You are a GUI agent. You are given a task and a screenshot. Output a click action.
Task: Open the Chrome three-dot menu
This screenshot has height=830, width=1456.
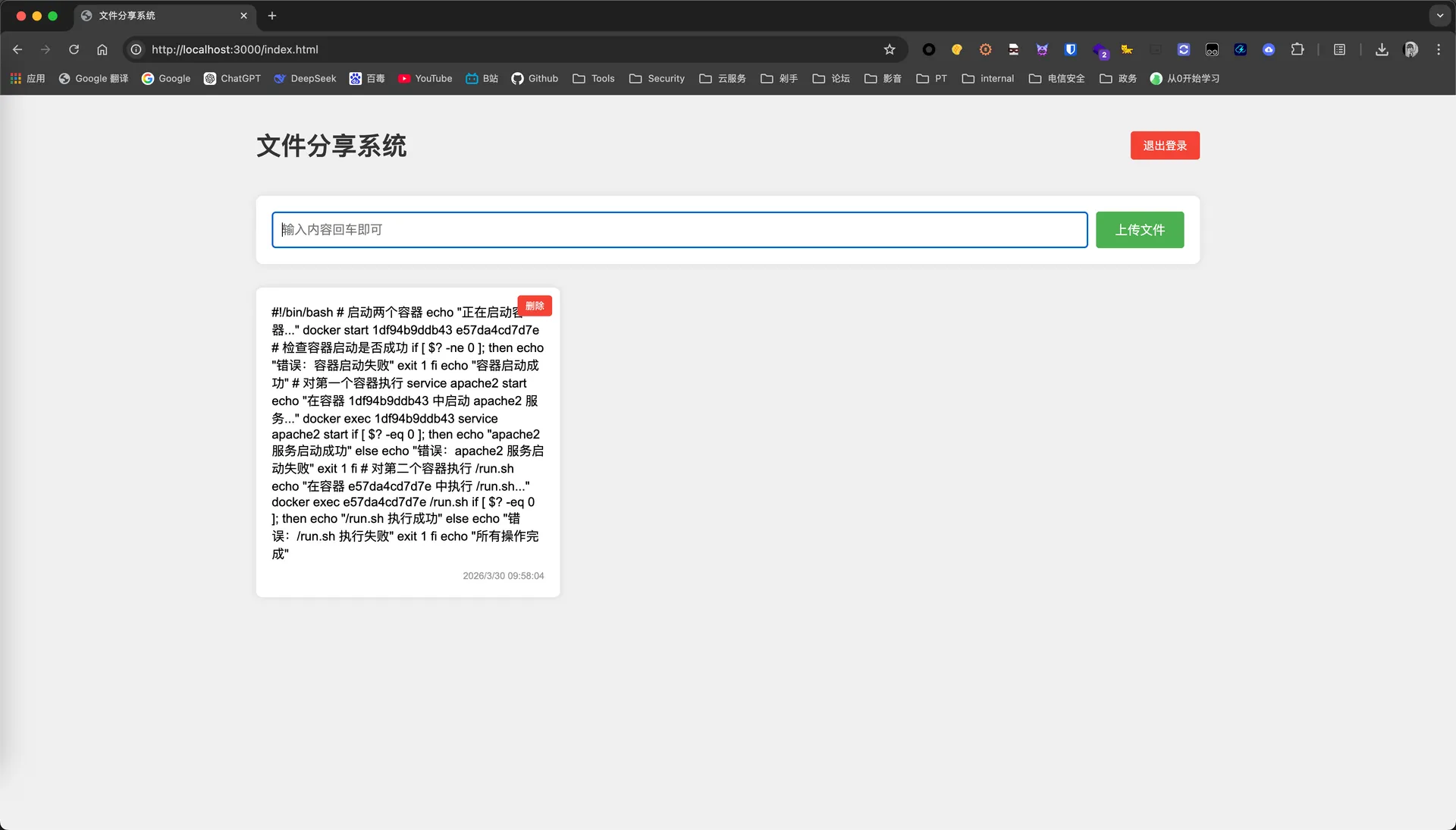[1439, 49]
